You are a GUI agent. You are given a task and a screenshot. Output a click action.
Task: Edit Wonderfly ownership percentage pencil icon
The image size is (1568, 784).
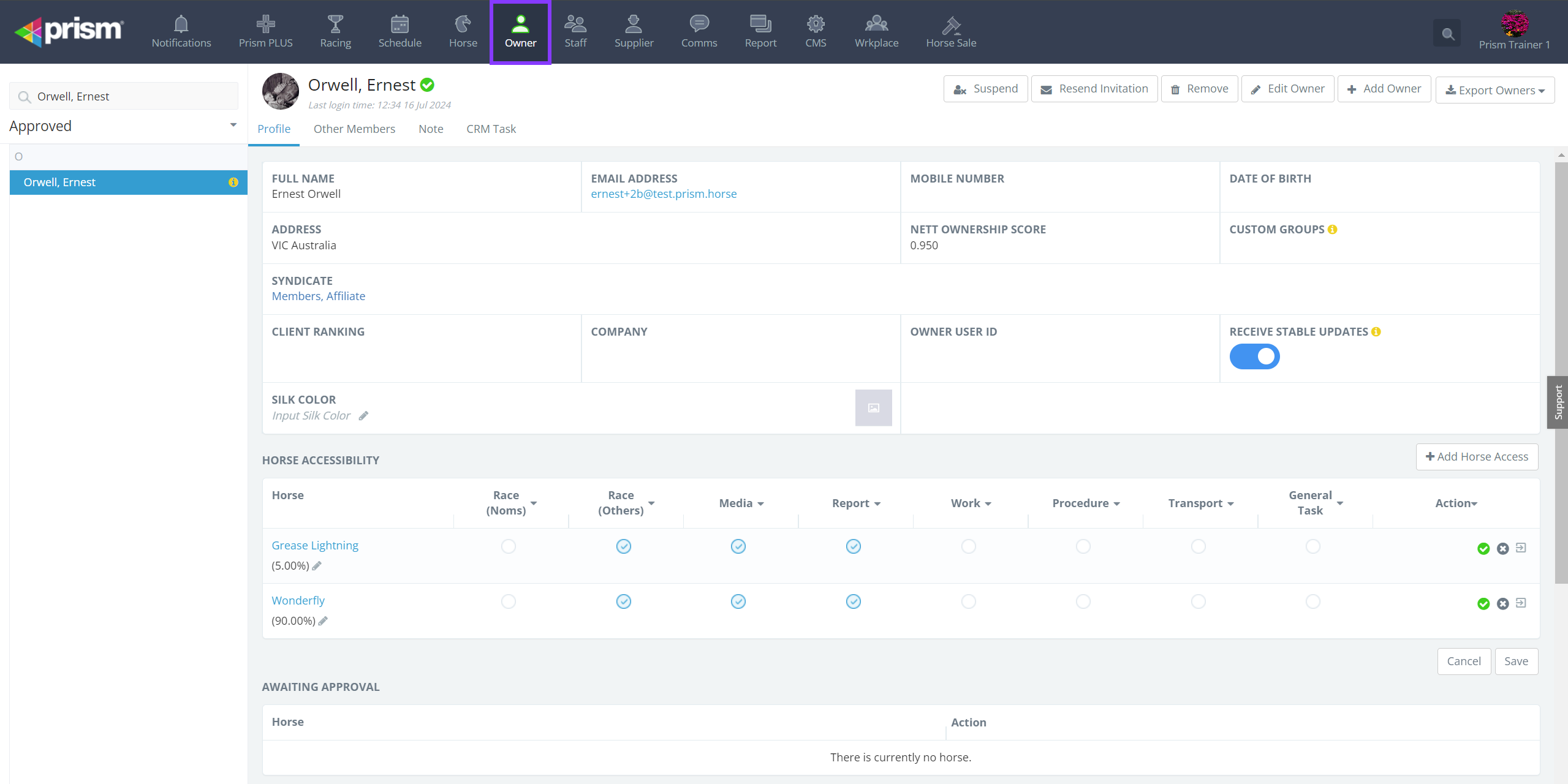coord(323,621)
